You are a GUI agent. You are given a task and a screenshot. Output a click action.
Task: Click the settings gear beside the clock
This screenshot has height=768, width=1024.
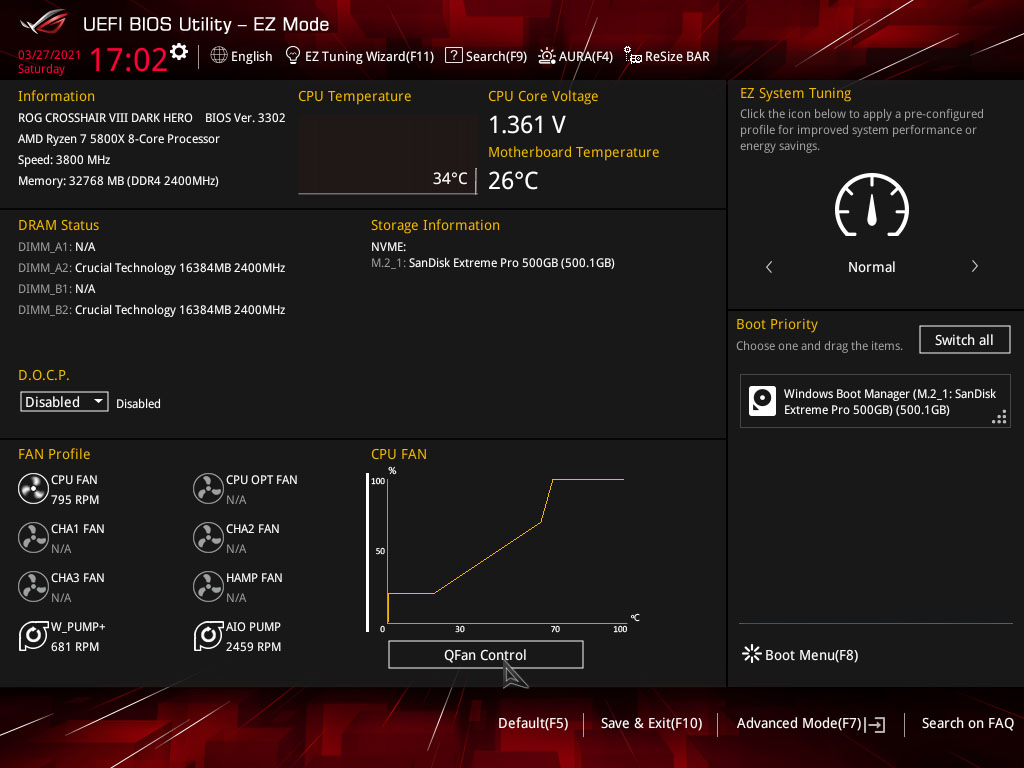[x=179, y=52]
